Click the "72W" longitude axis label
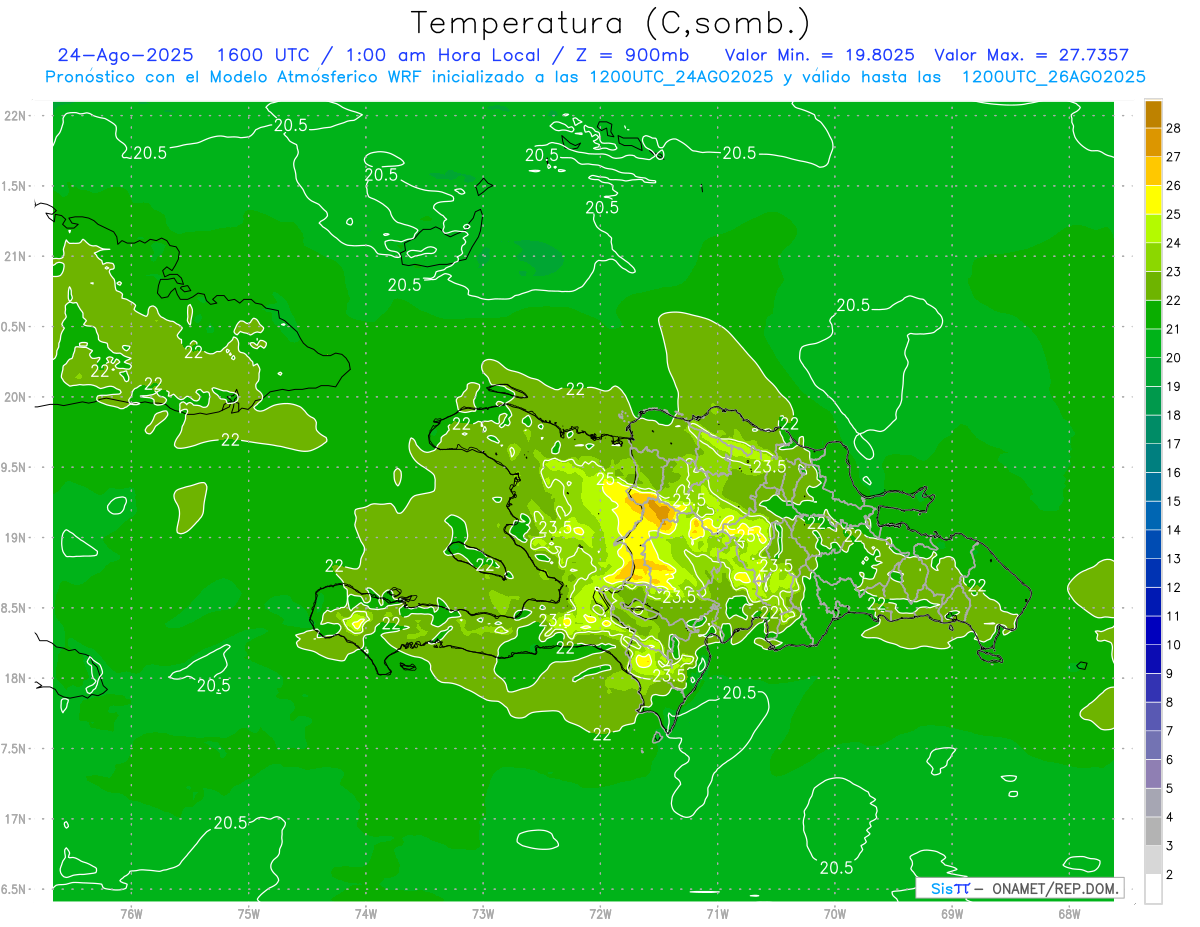 pos(600,913)
